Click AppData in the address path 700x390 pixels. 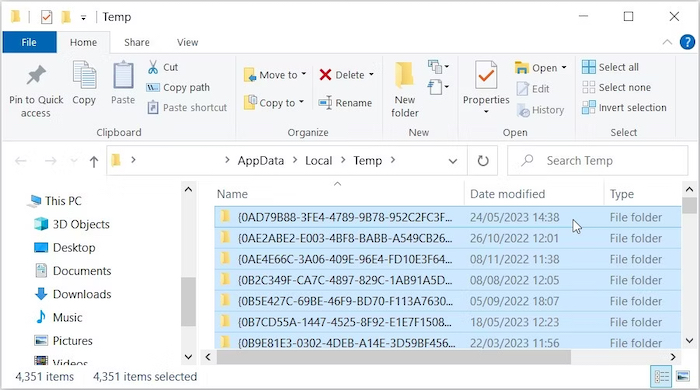pos(261,161)
